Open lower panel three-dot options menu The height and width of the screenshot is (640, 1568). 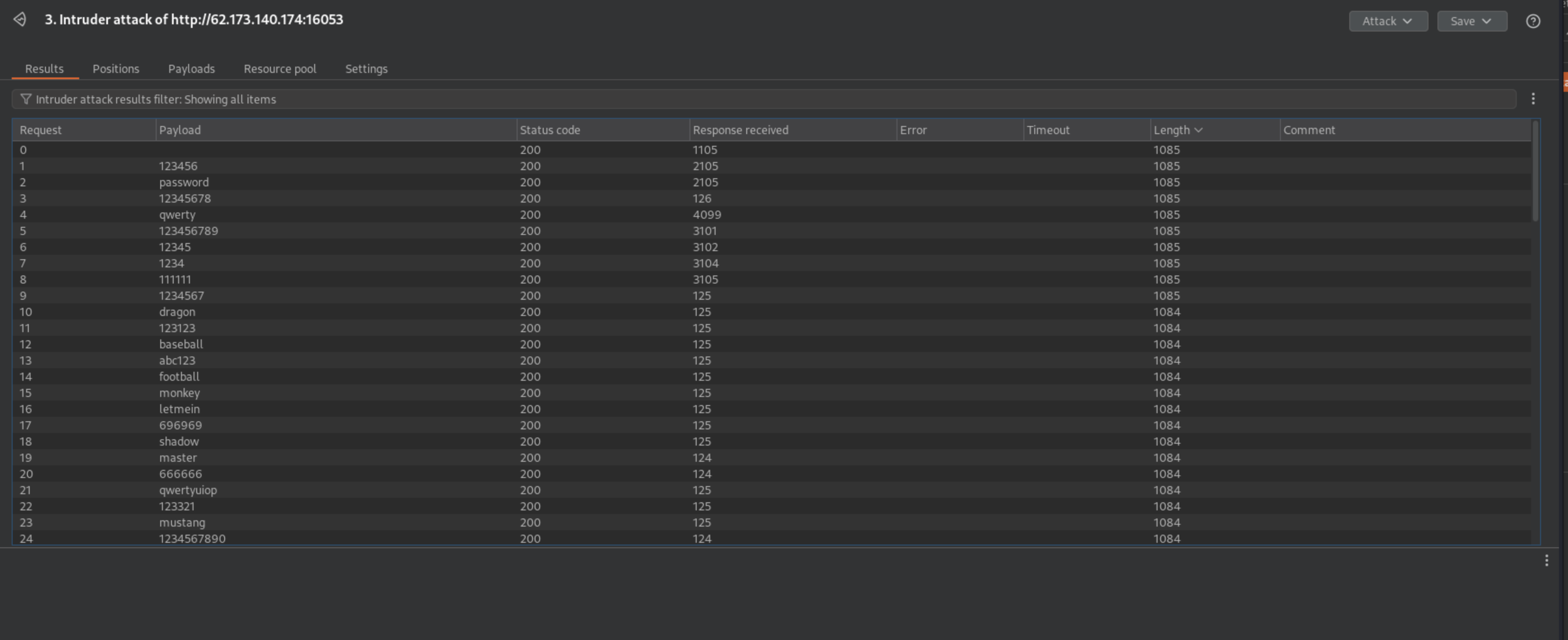tap(1546, 560)
